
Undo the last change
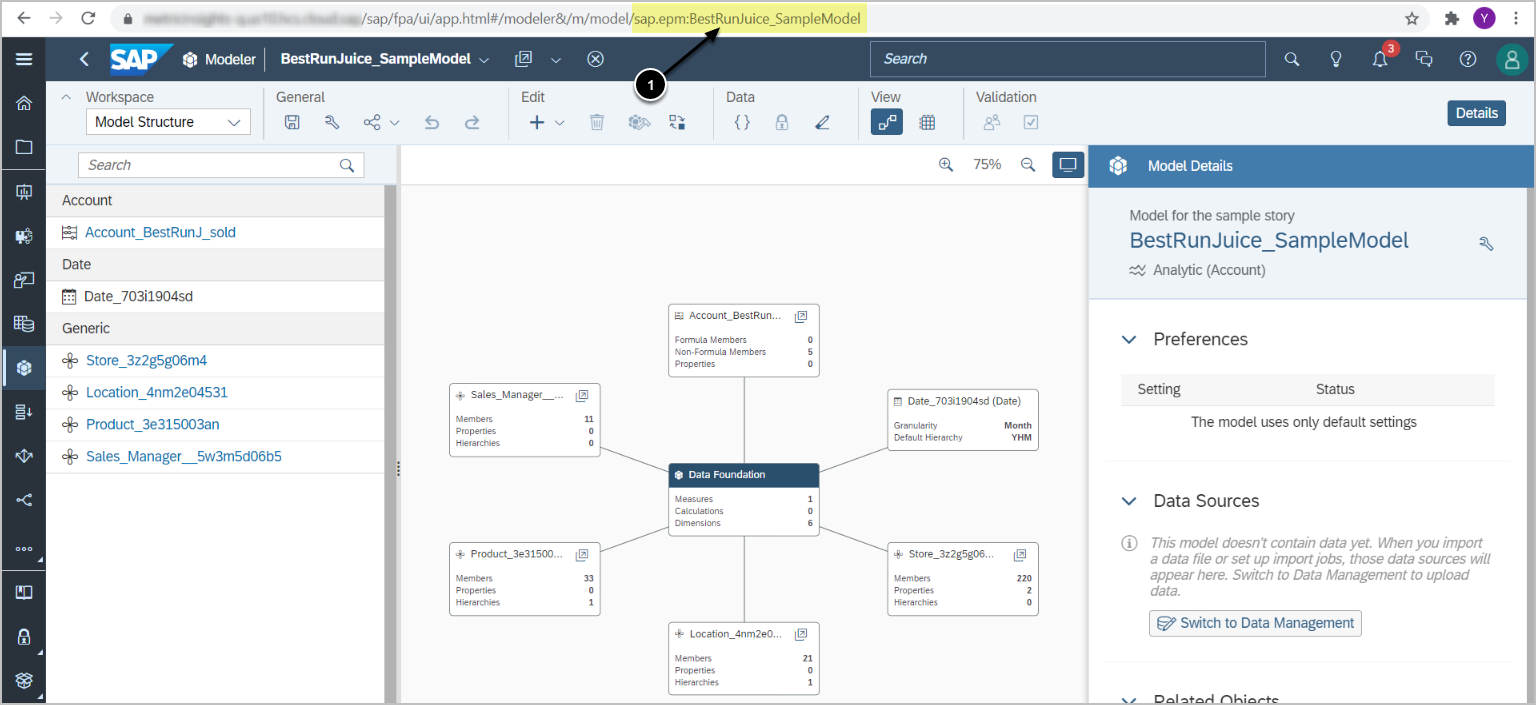(x=432, y=122)
